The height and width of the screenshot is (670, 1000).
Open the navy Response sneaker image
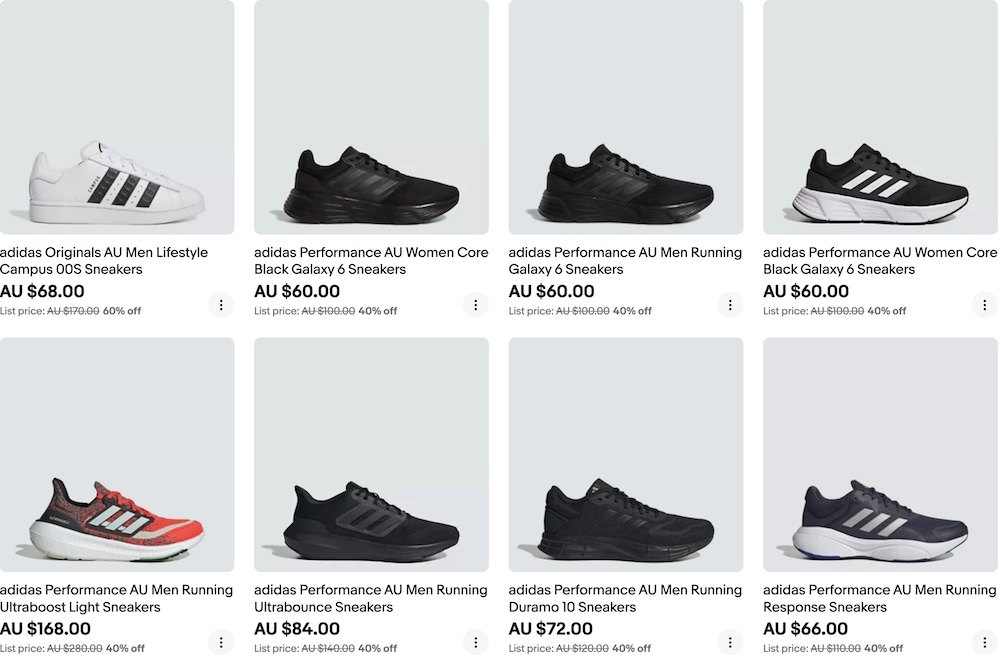pyautogui.click(x=880, y=455)
